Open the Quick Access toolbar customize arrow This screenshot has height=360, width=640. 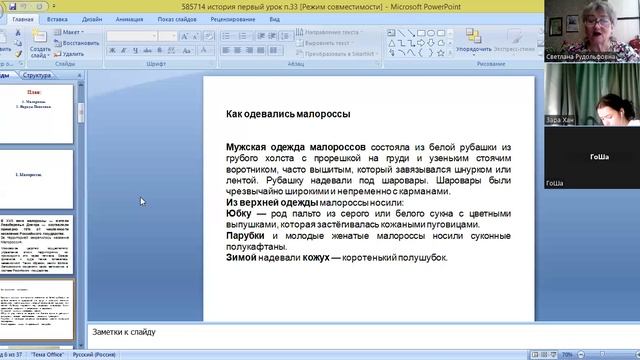[x=53, y=7]
